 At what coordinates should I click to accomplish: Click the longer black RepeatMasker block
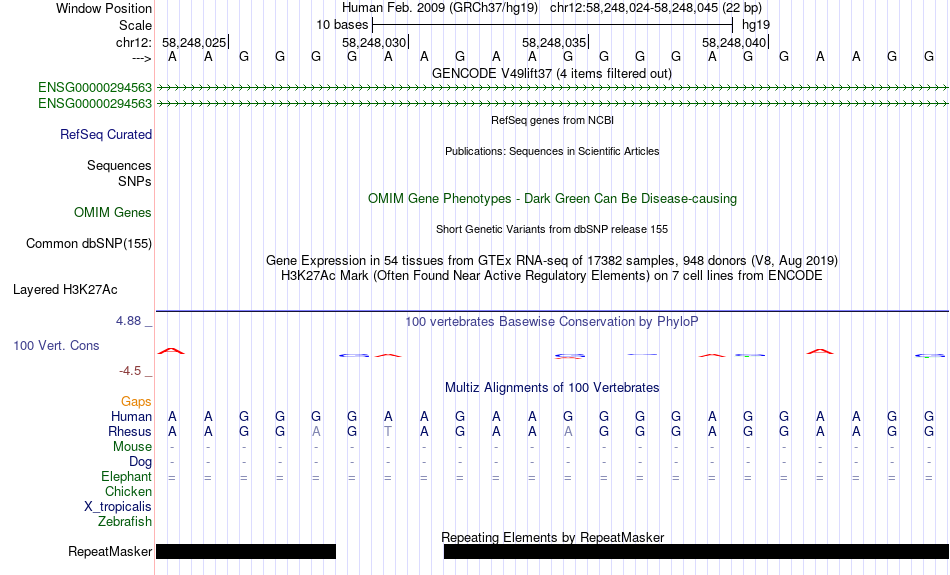696,551
